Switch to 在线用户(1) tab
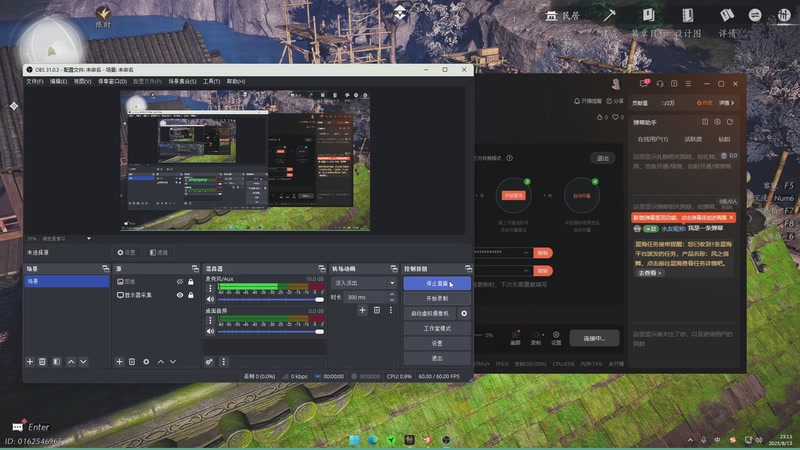800x450 pixels. 653,139
